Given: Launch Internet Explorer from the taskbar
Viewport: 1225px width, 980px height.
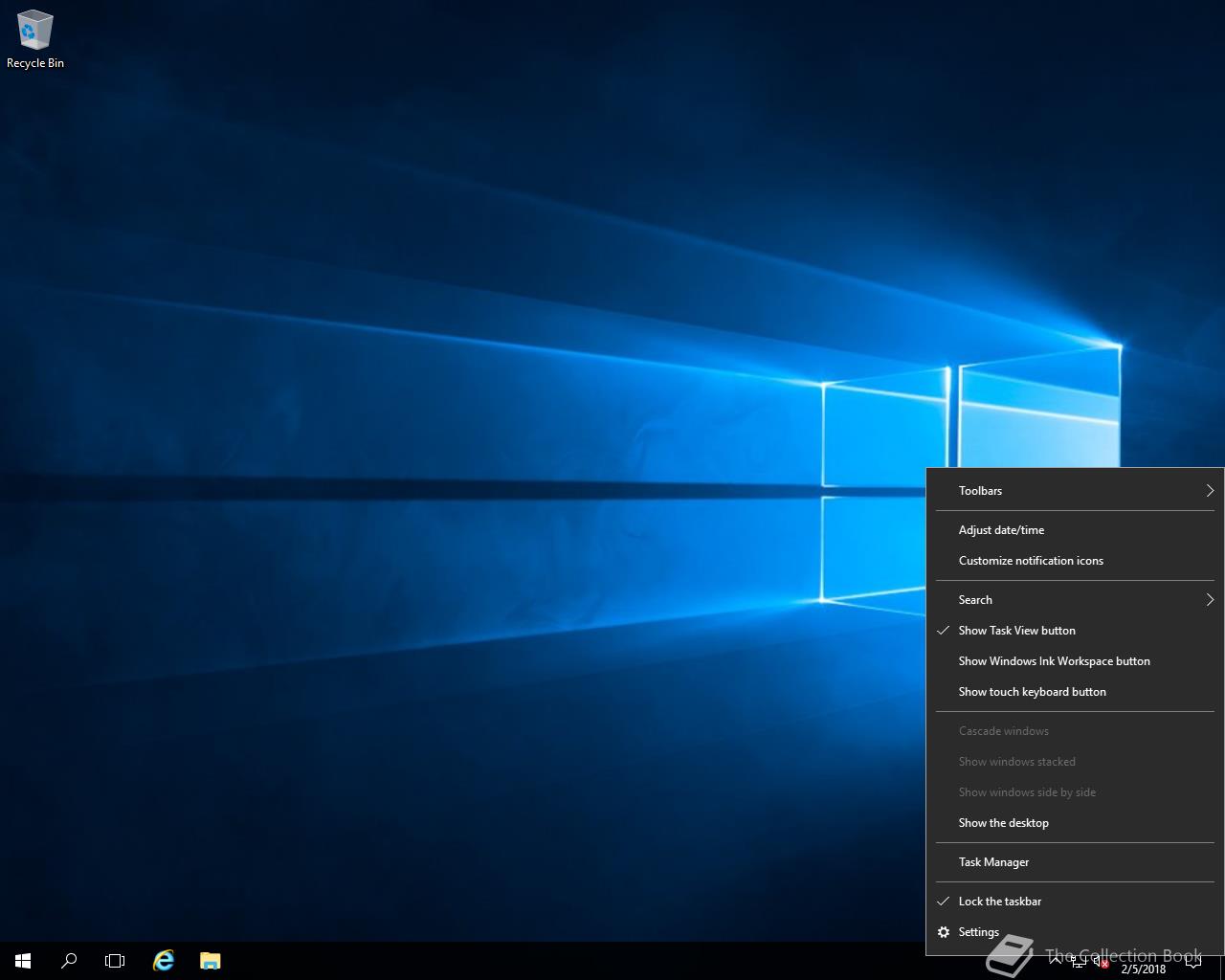Looking at the screenshot, I should pyautogui.click(x=164, y=961).
